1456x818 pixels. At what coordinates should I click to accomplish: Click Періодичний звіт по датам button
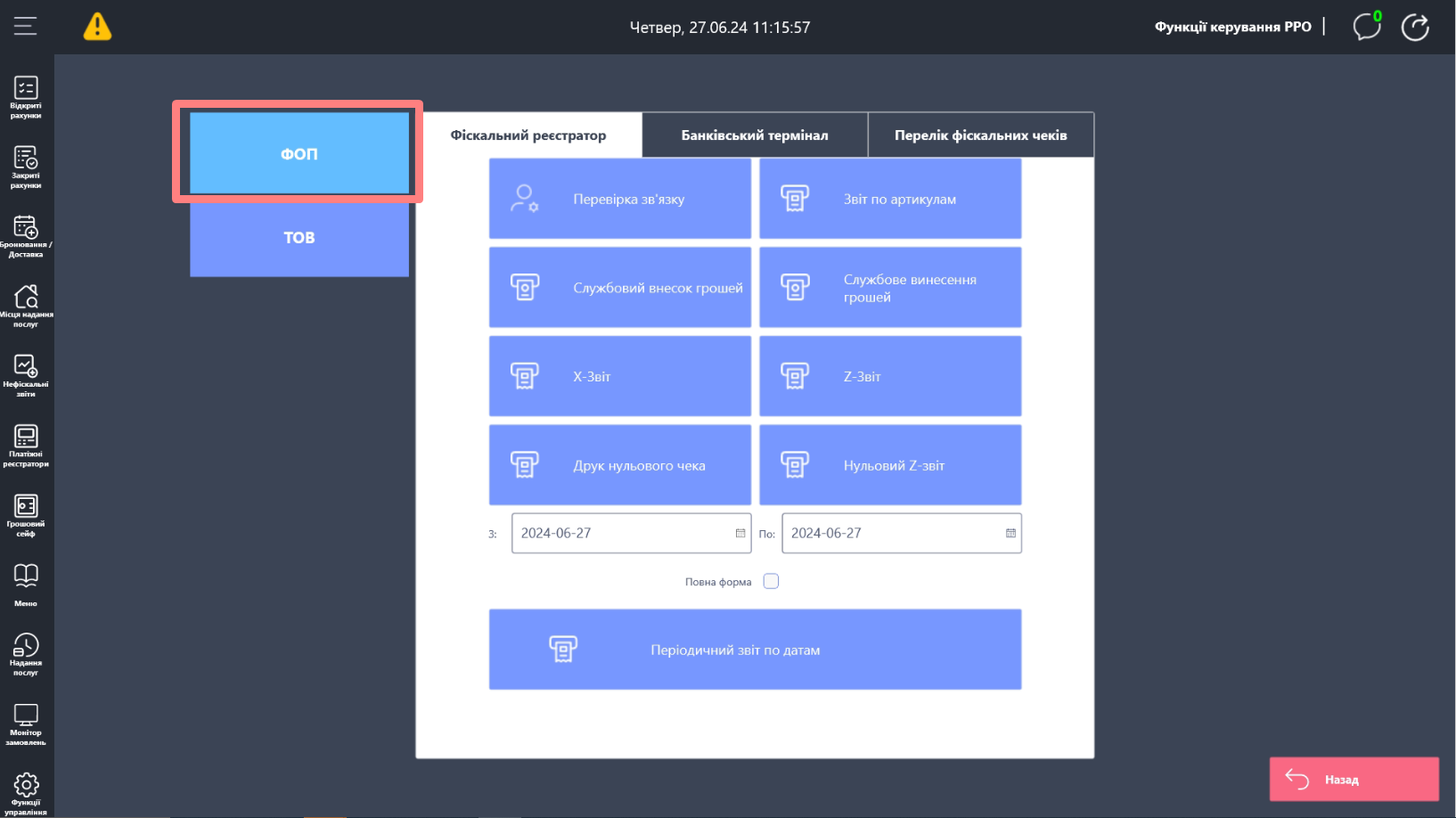[x=755, y=650]
